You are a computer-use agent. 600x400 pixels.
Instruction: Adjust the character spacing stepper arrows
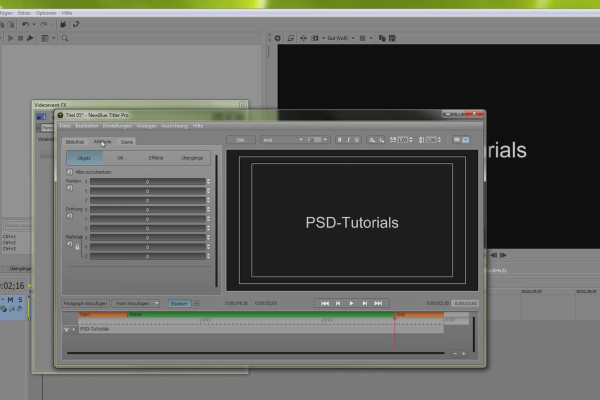pyautogui.click(x=411, y=140)
